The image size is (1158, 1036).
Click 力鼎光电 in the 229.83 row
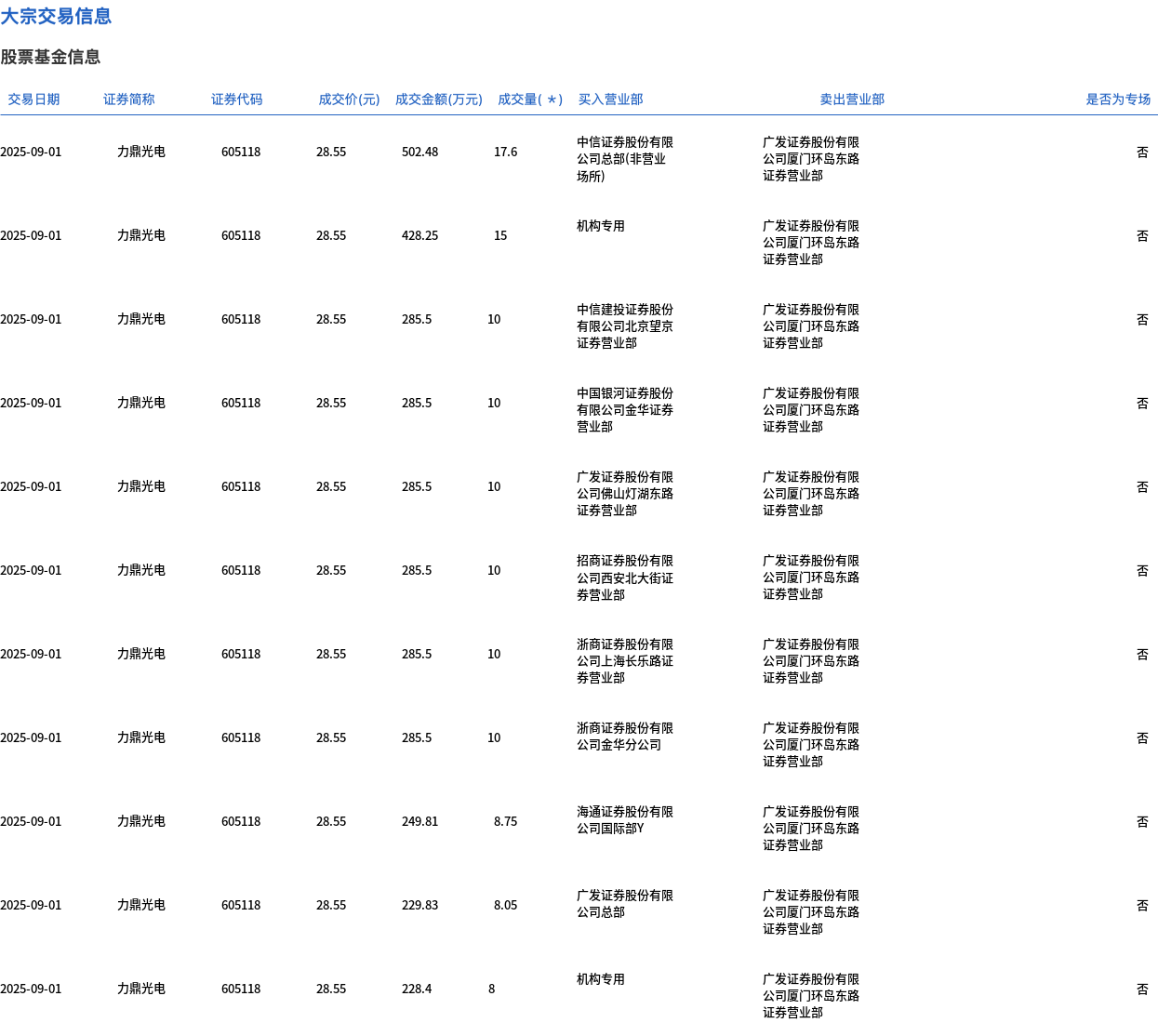pos(141,905)
